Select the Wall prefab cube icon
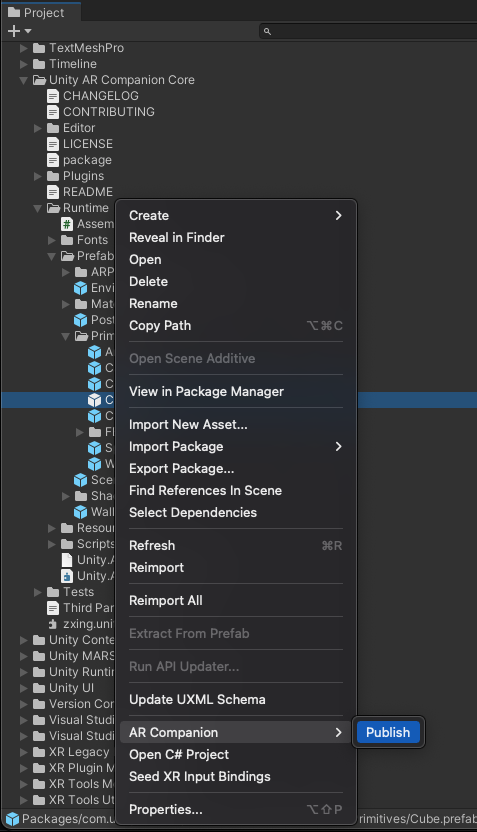Viewport: 477px width, 832px height. tap(81, 512)
